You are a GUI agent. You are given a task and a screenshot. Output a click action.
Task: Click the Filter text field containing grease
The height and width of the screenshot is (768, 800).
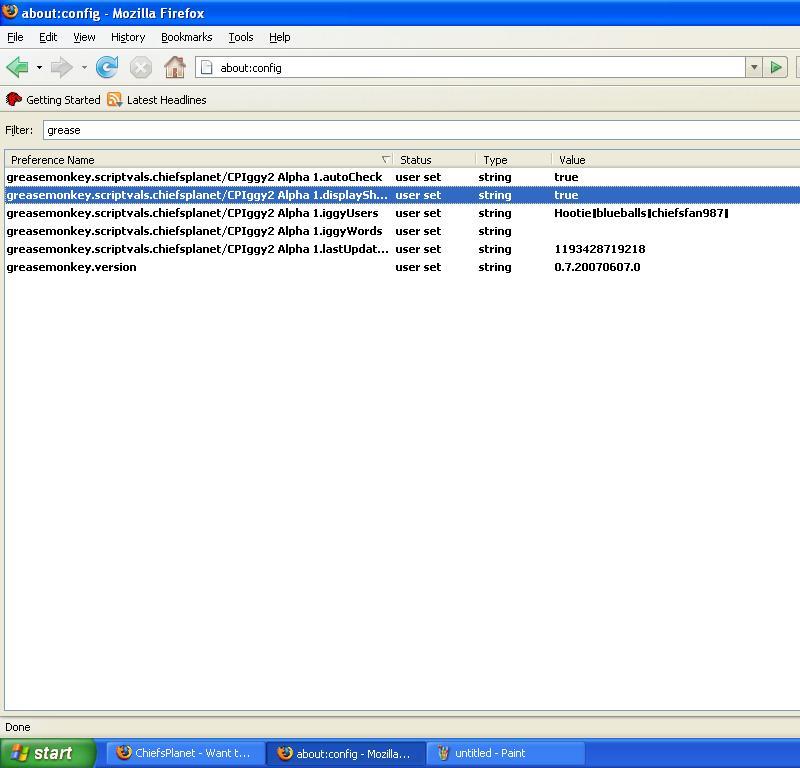click(x=421, y=130)
